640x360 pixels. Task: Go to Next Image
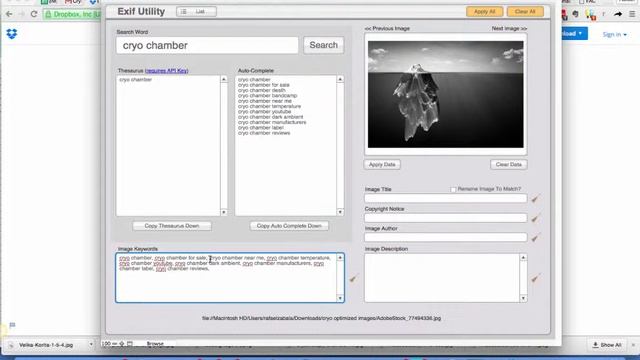[509, 29]
